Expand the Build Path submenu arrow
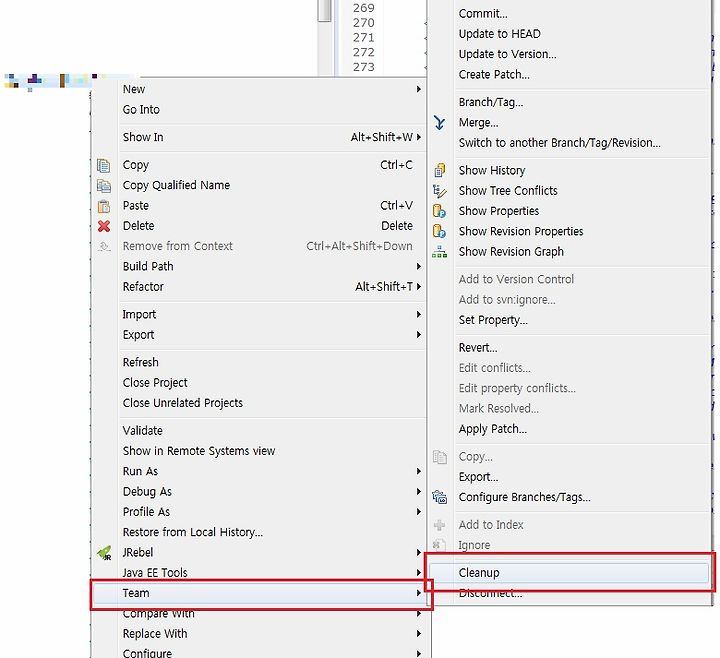The image size is (720, 658). tap(418, 266)
